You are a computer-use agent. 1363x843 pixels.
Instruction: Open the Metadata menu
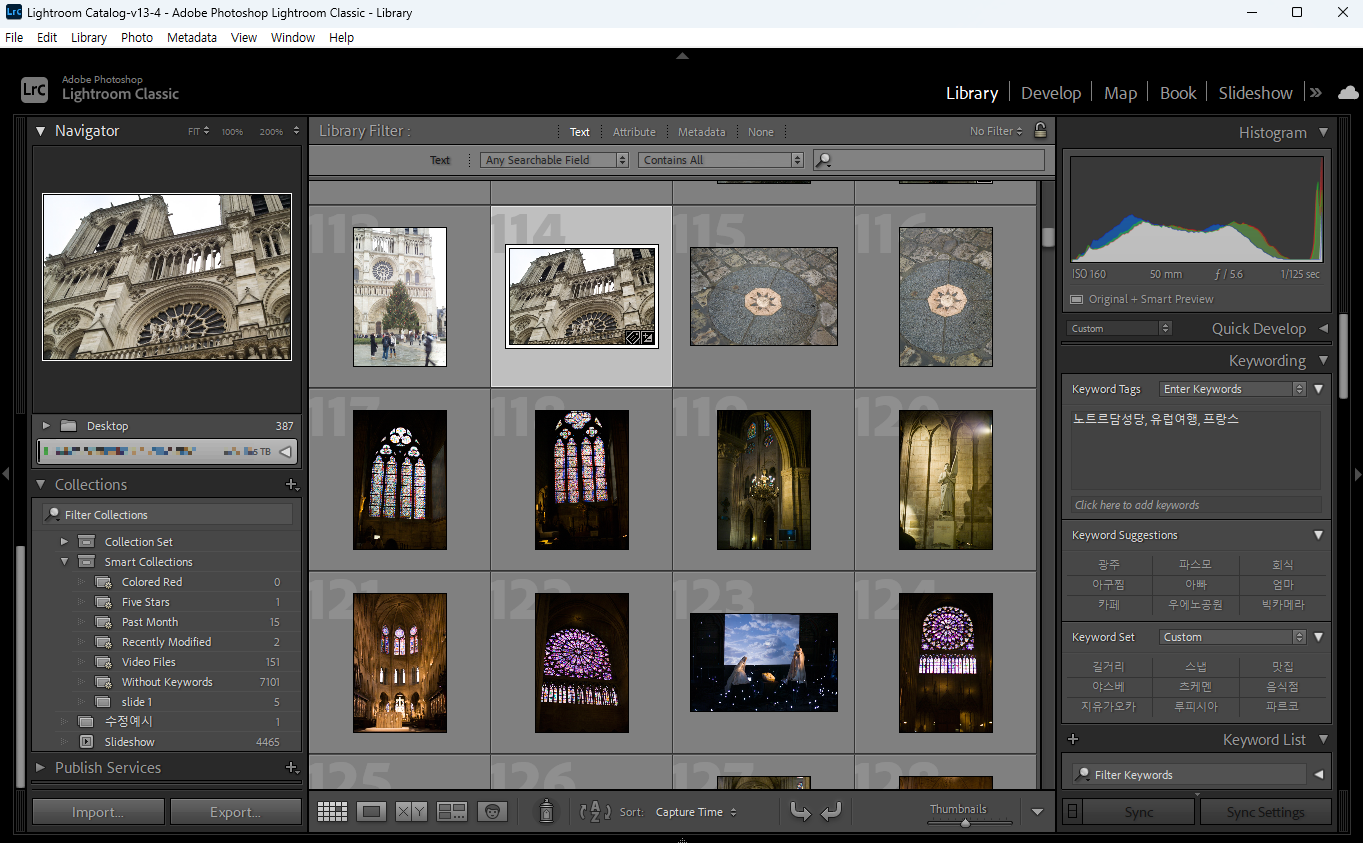point(192,37)
